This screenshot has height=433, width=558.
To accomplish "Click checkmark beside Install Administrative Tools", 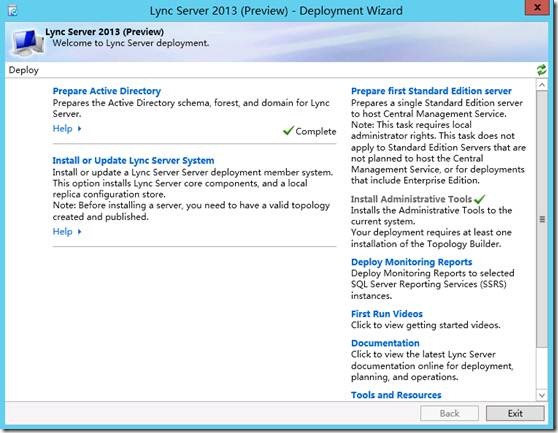I will [480, 199].
